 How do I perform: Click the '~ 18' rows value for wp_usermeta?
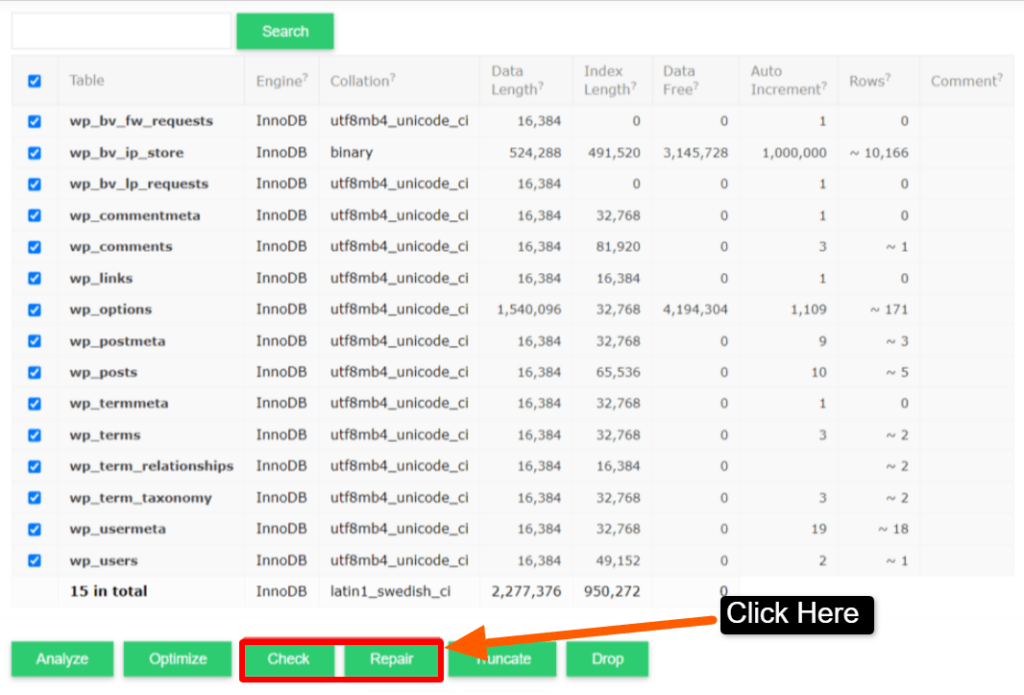click(893, 529)
